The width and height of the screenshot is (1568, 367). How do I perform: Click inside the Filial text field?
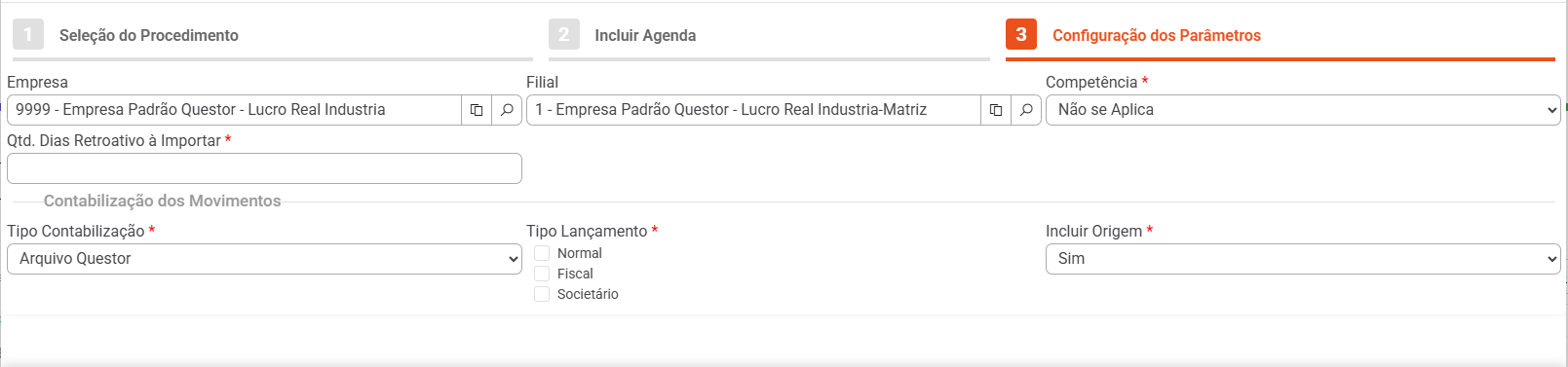click(753, 110)
